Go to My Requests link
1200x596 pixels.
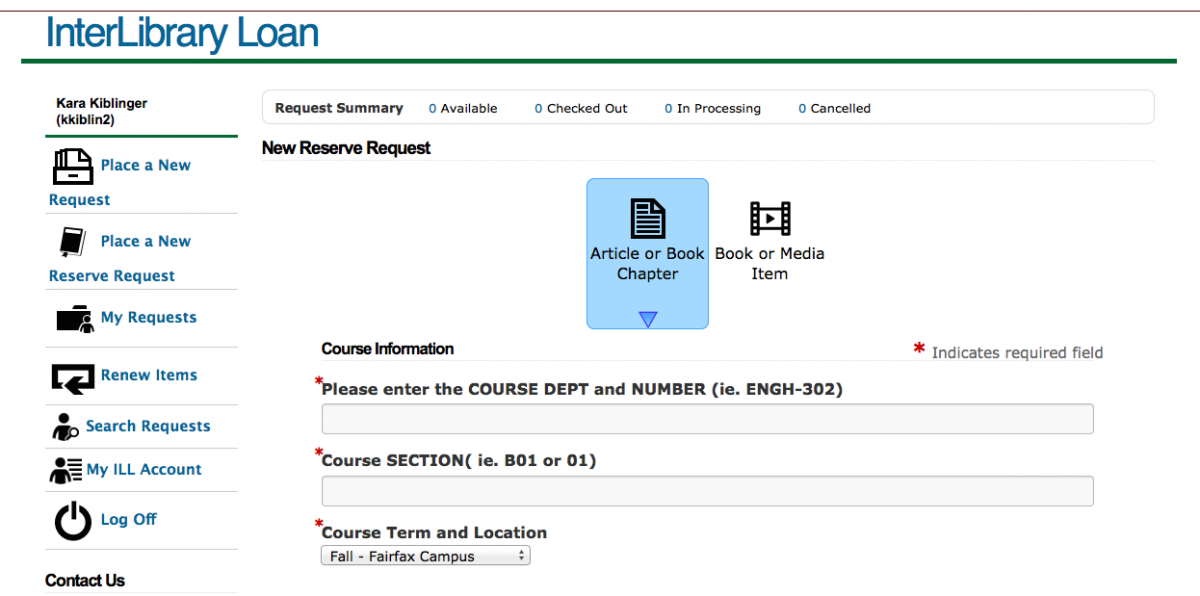[149, 318]
